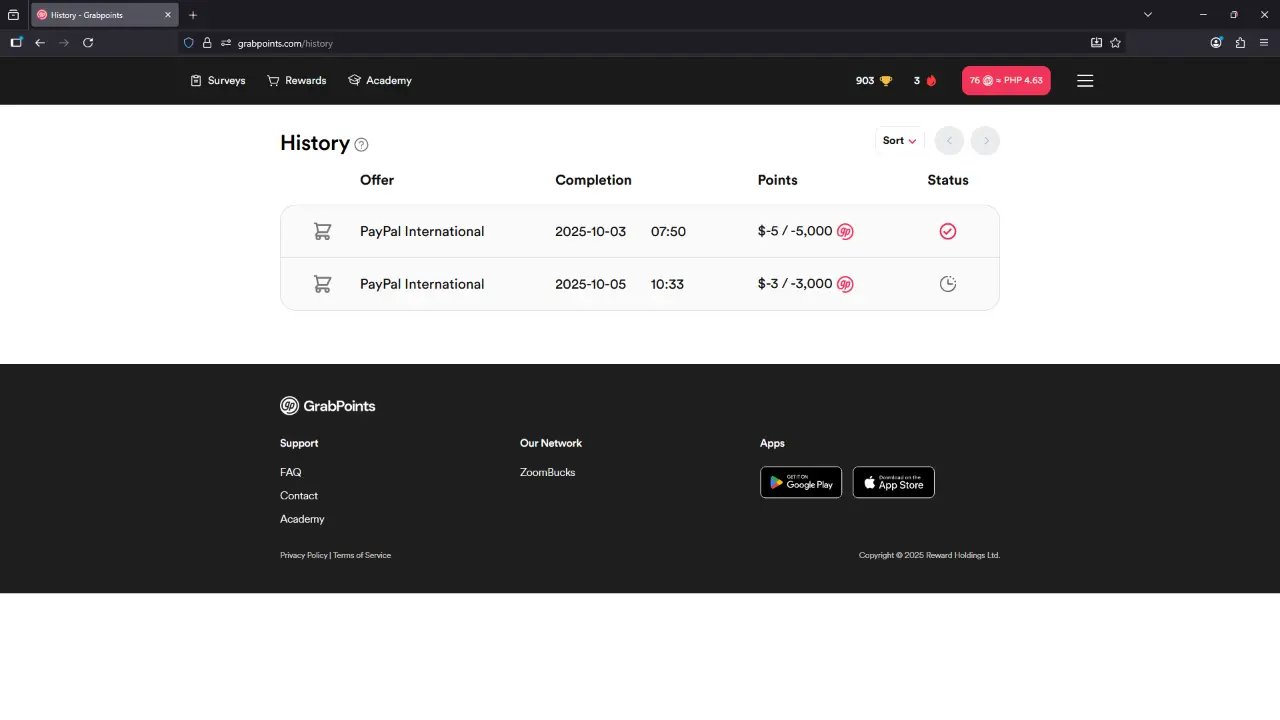
Task: Open the Surveys menu item
Action: pyautogui.click(x=218, y=81)
